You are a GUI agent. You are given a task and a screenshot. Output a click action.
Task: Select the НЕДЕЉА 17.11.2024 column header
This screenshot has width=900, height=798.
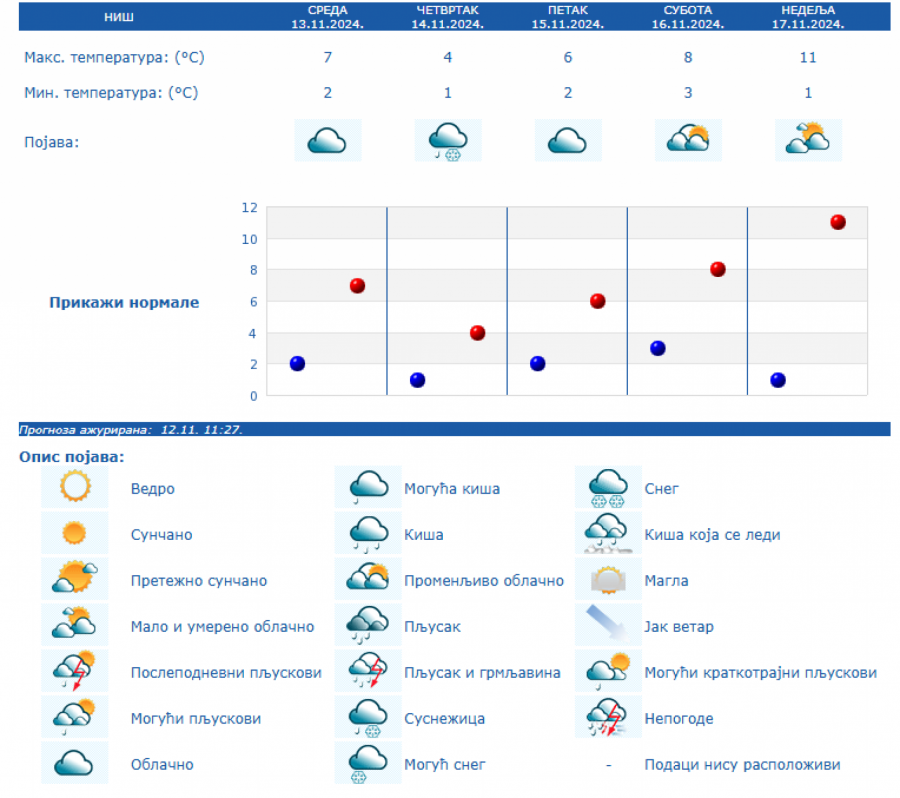click(808, 17)
